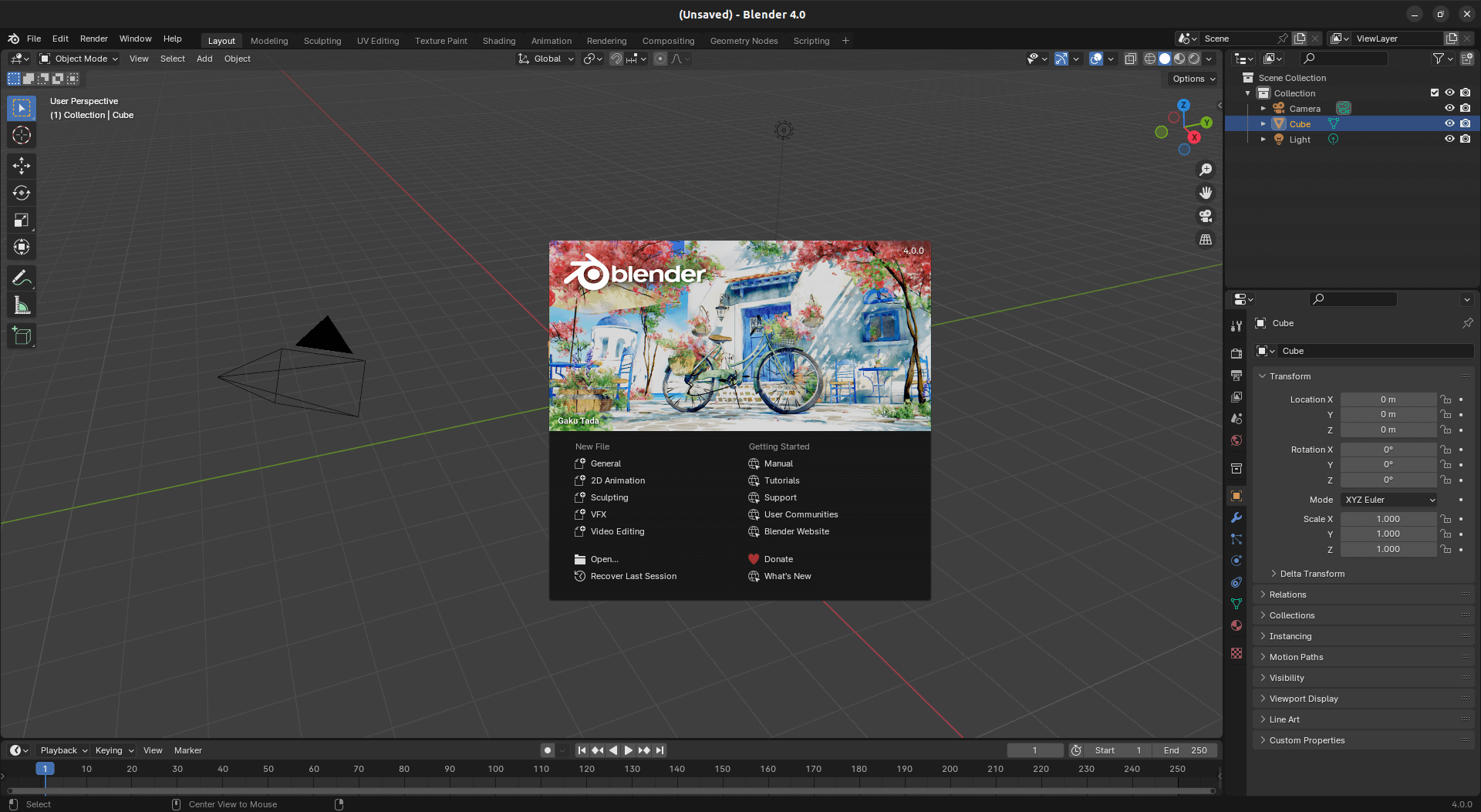Click Donate on the splash screen
Screen dimensions: 1481x812
pyautogui.click(x=779, y=558)
